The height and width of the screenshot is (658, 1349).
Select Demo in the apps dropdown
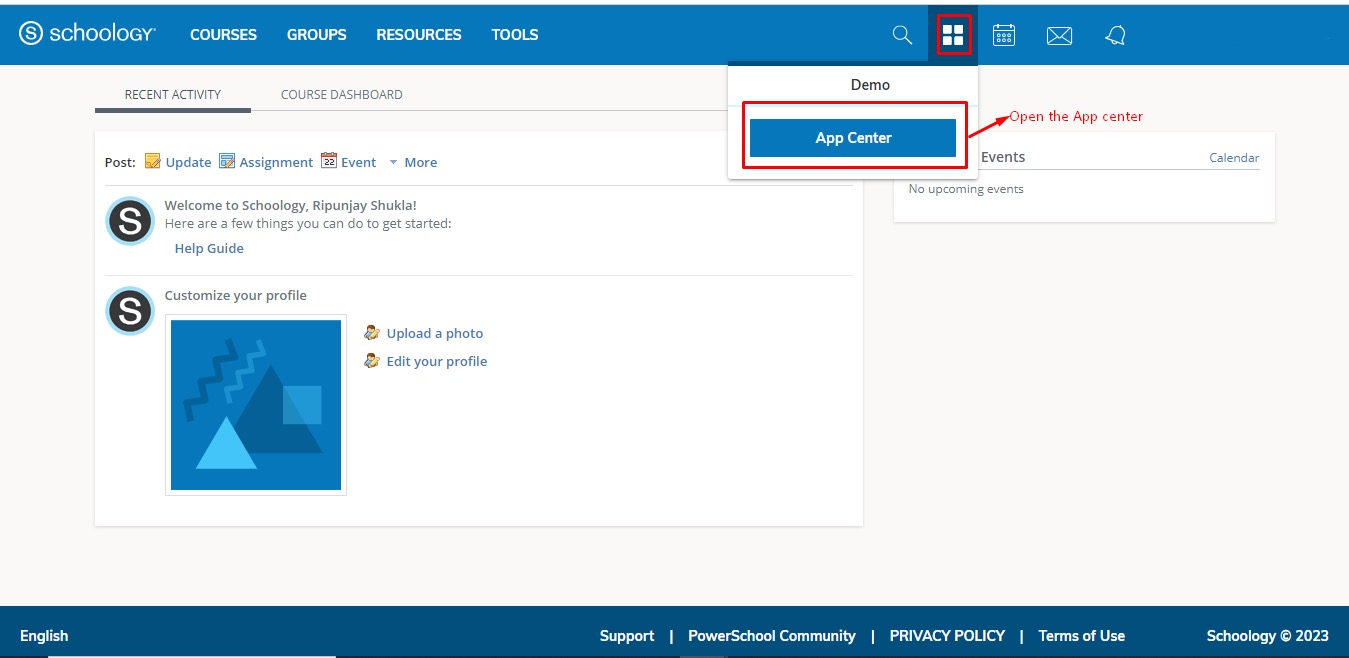(870, 85)
